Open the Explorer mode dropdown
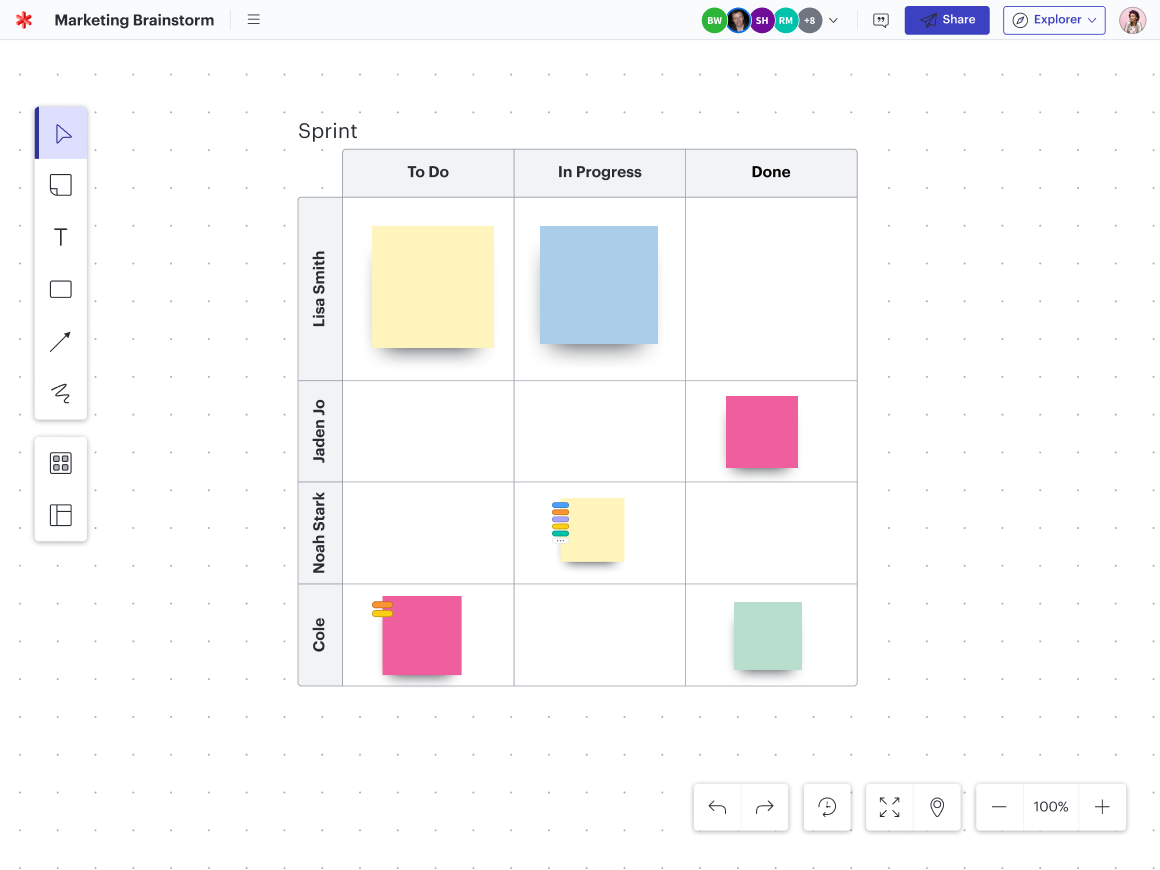The height and width of the screenshot is (870, 1160). (1054, 20)
